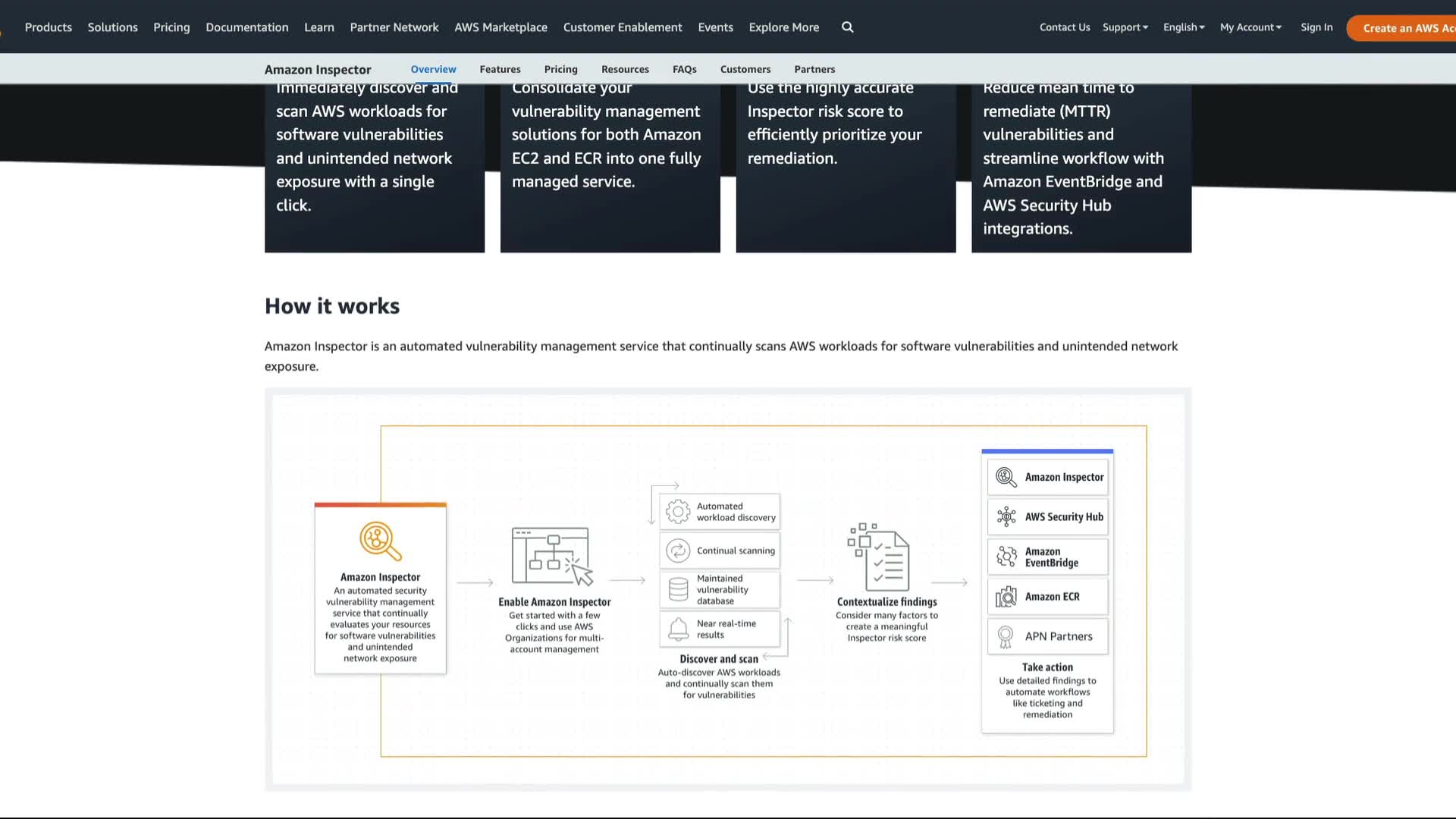Click the search magnifier icon in top navigation
Viewport: 1456px width, 819px height.
tap(847, 27)
